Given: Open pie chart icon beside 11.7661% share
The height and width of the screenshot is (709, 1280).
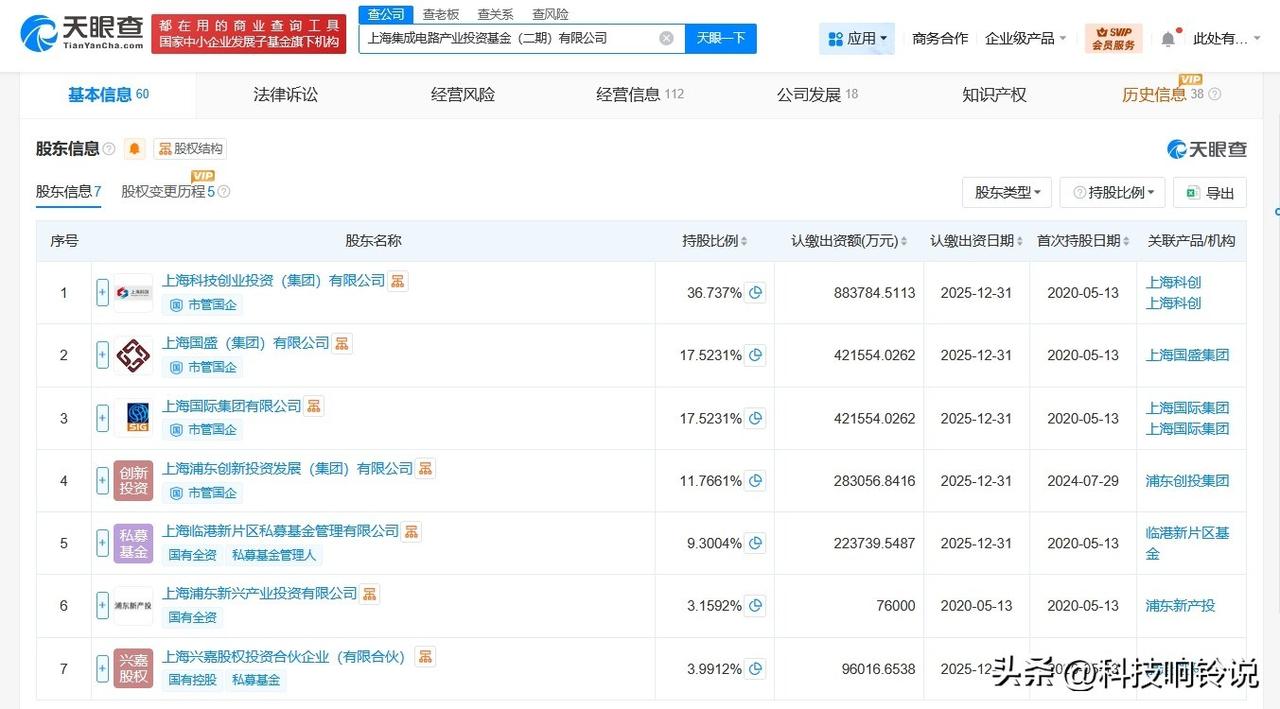Looking at the screenshot, I should point(756,481).
